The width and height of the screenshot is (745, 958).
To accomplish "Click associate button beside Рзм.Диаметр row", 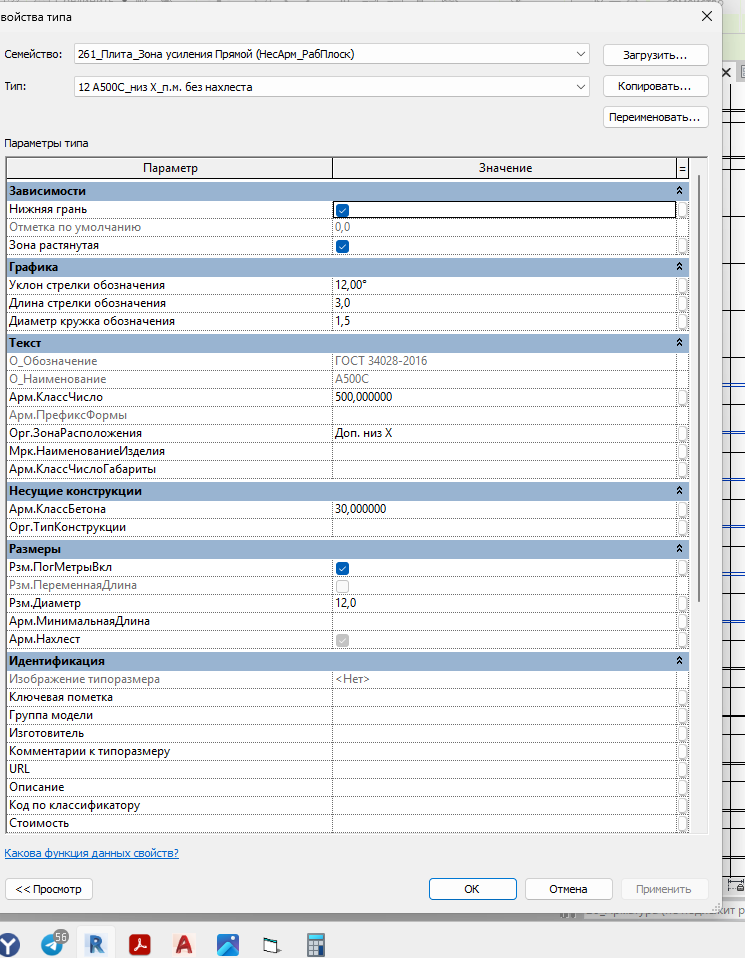I will click(682, 604).
